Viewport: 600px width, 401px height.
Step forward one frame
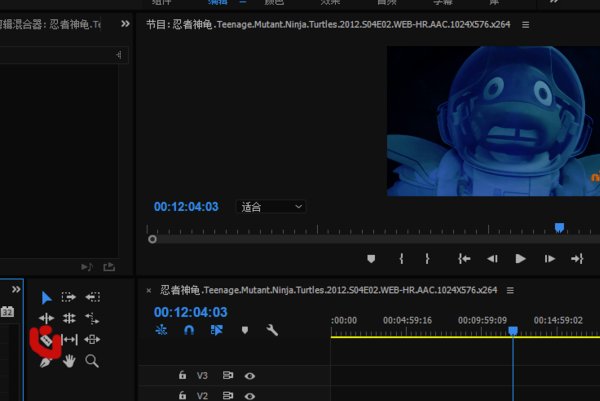(x=549, y=259)
